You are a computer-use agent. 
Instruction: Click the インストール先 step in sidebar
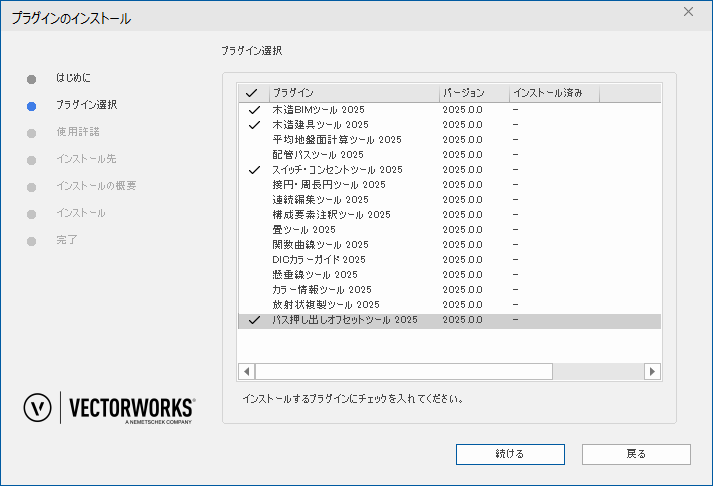pos(86,159)
